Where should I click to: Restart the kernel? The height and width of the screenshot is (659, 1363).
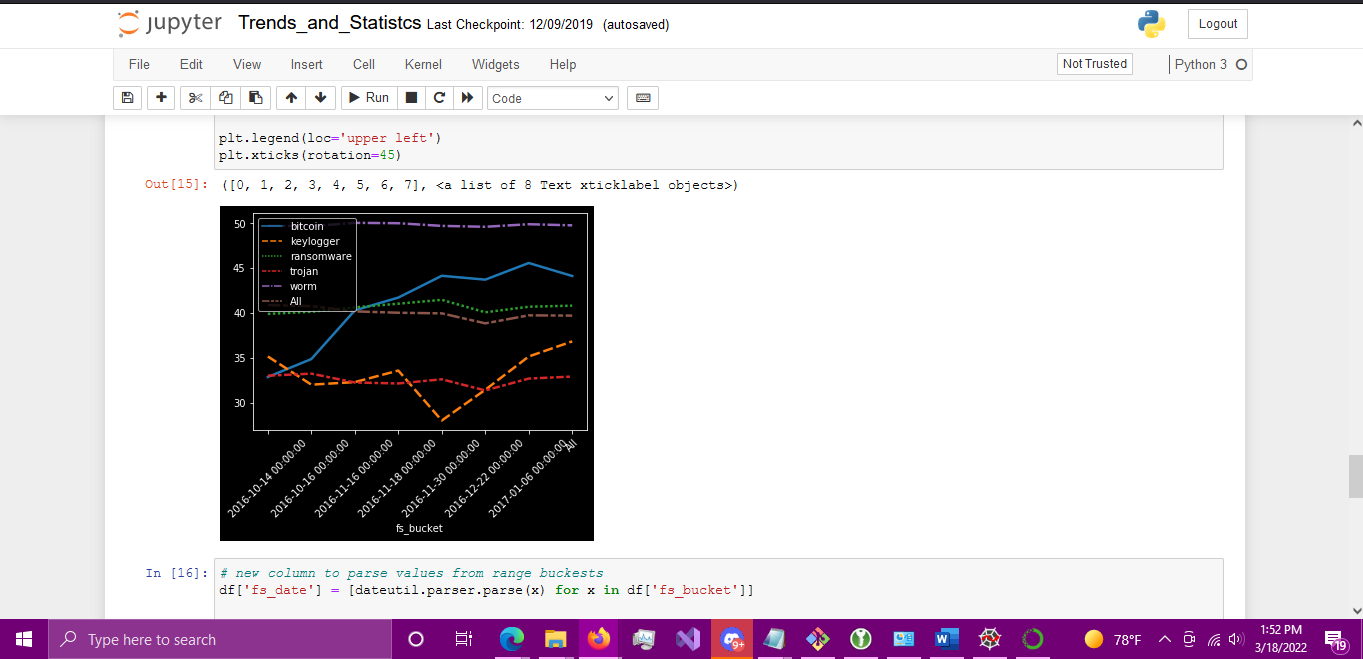(438, 98)
